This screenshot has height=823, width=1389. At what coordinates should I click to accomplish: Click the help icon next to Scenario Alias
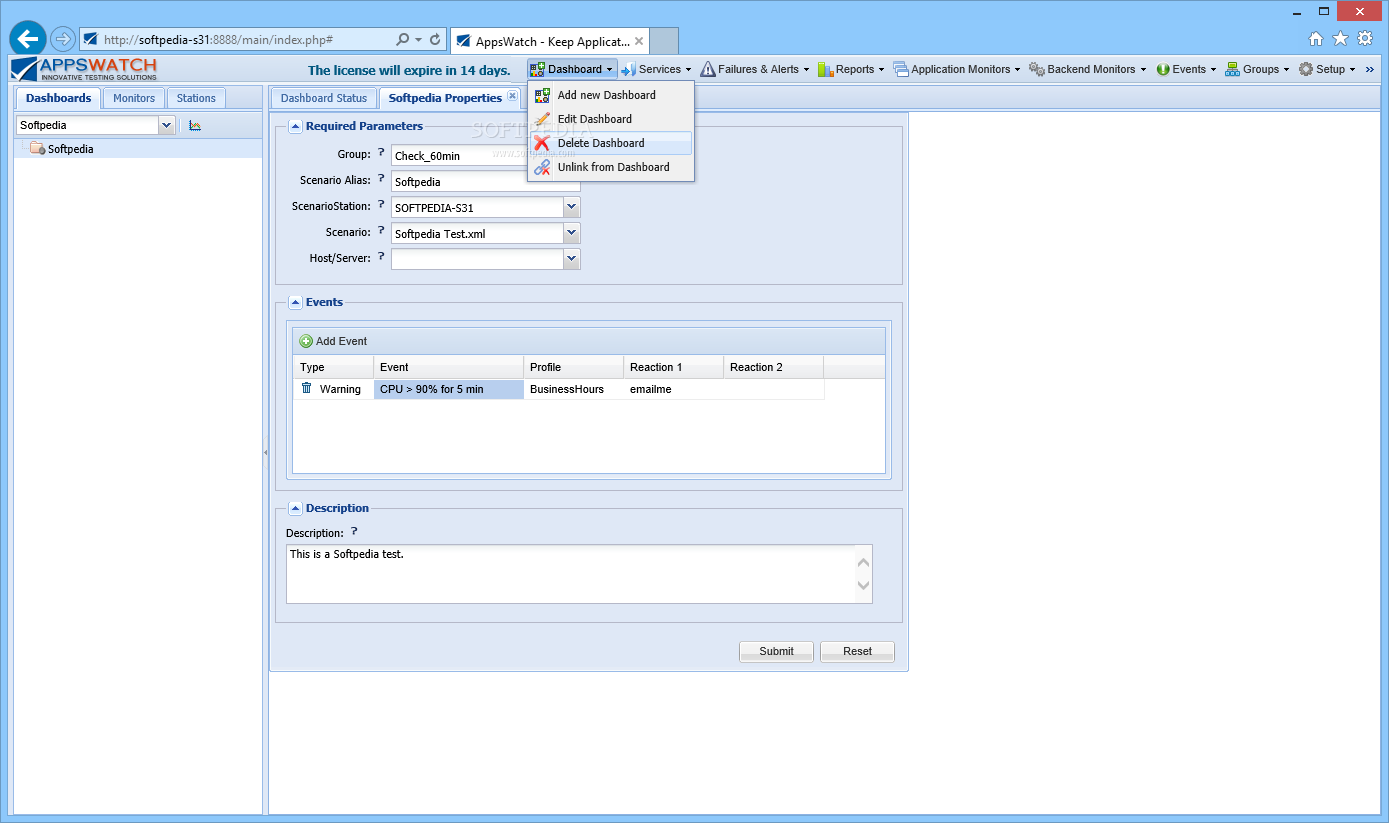(x=381, y=179)
